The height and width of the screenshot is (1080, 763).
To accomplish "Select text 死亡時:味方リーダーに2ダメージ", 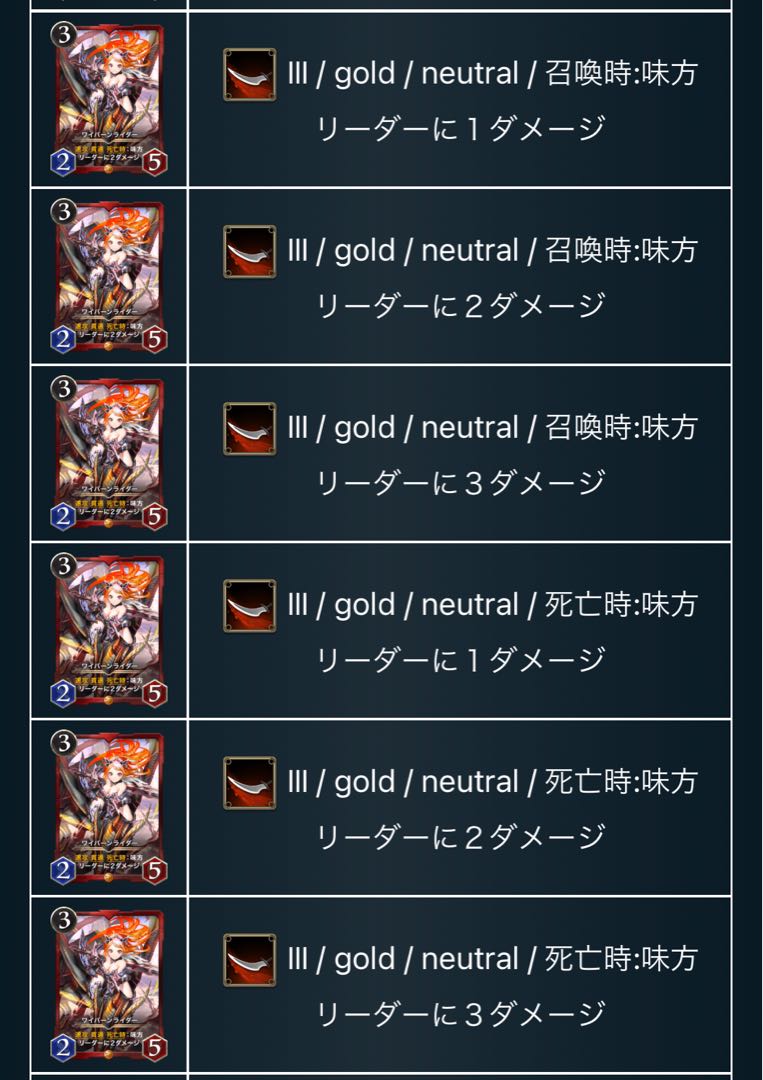I will (508, 809).
